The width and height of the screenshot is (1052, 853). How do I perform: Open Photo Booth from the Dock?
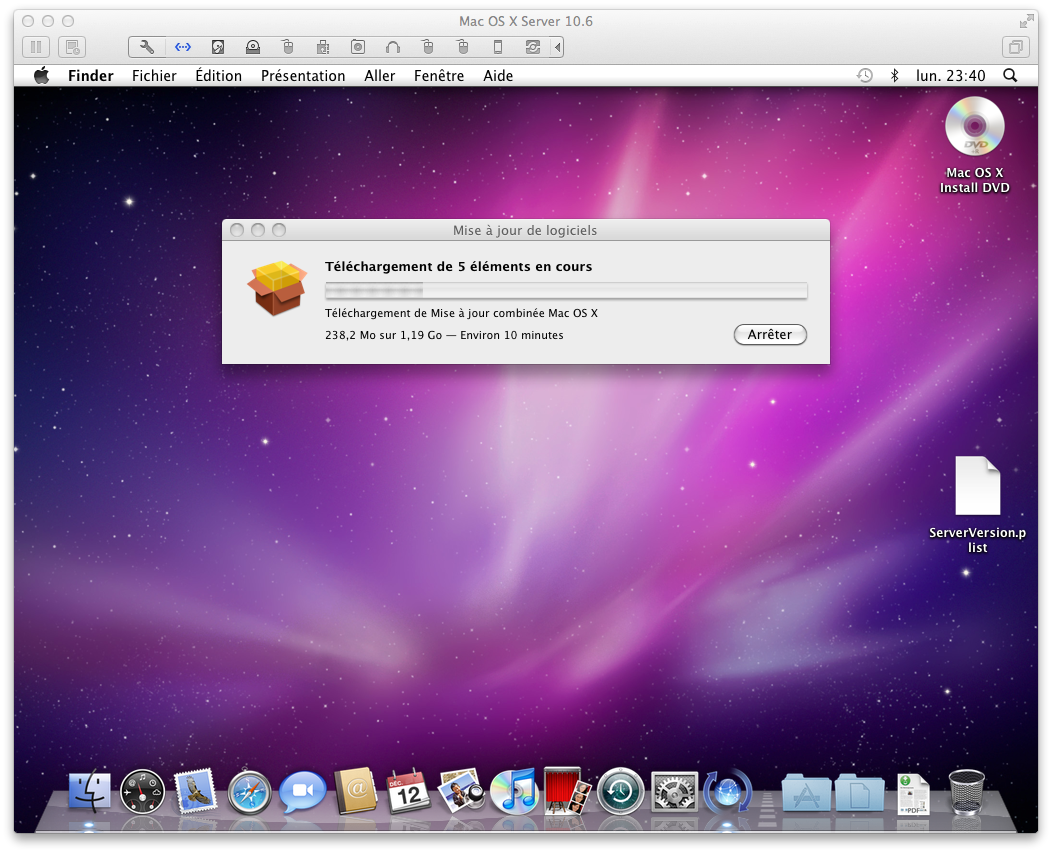(567, 793)
